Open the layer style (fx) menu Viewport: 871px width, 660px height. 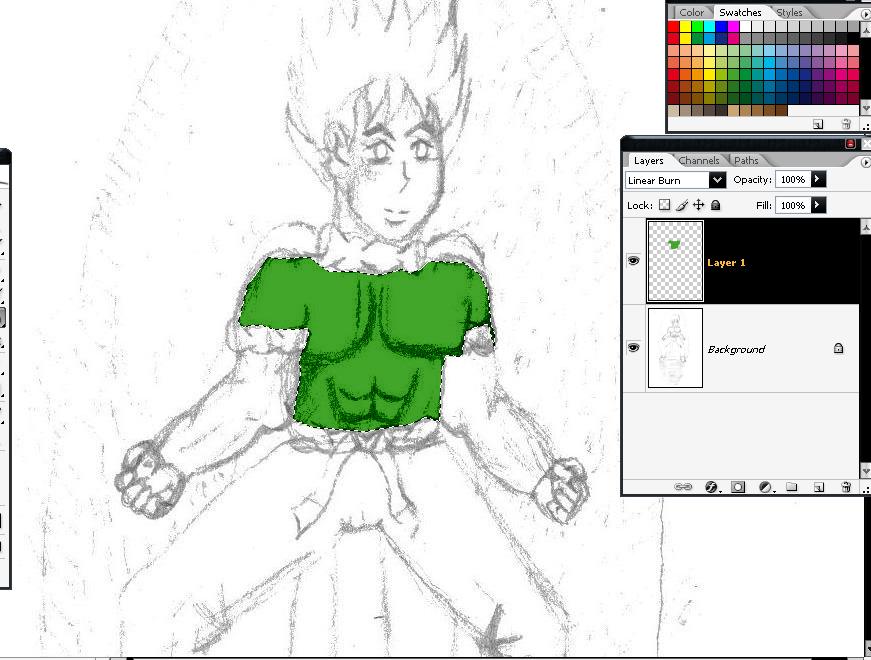[712, 487]
